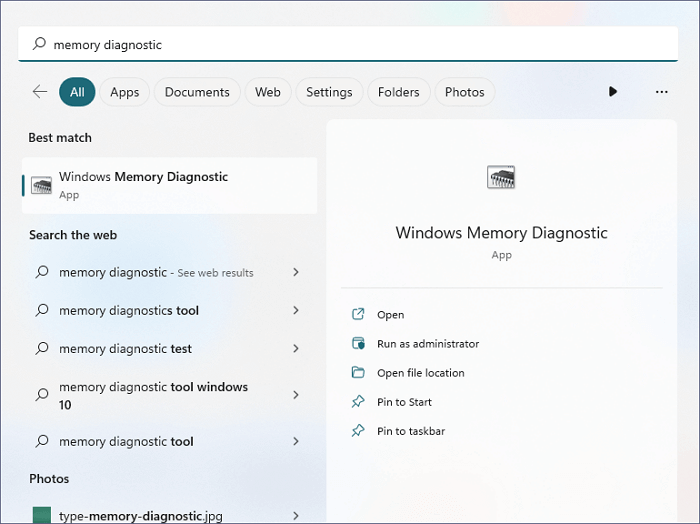This screenshot has width=700, height=524.
Task: Click the large Windows Memory Diagnostic chip icon
Action: [x=501, y=179]
